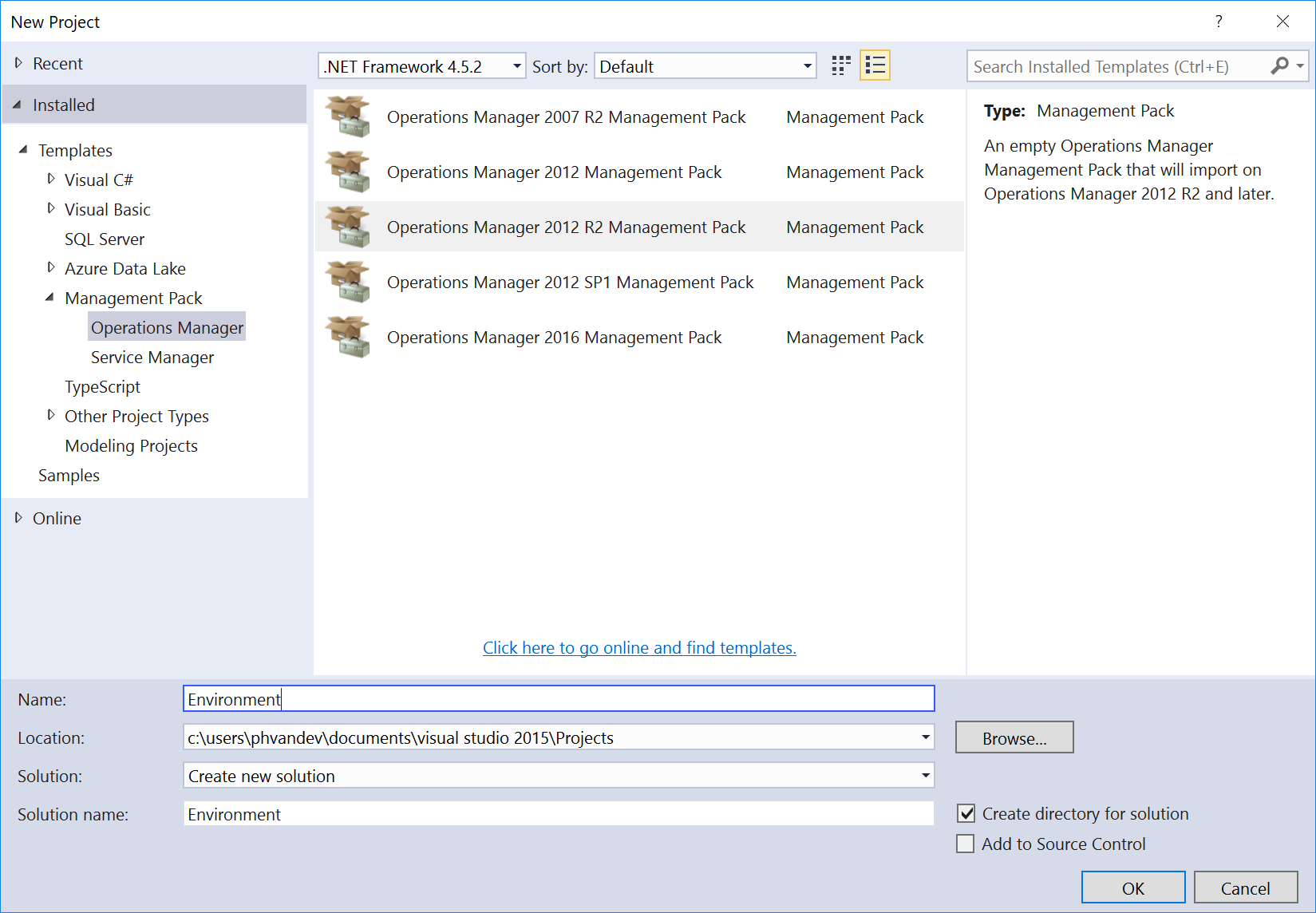Image resolution: width=1316 pixels, height=913 pixels.
Task: Click the Operations Manager 2012 Management Pack icon
Action: (348, 172)
